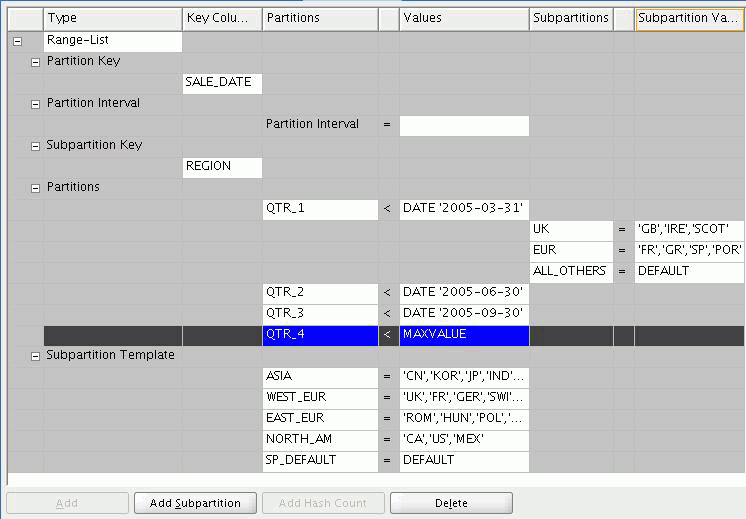This screenshot has width=746, height=519.
Task: Click the MAXVALUE cell for QTR_4
Action: coord(463,334)
